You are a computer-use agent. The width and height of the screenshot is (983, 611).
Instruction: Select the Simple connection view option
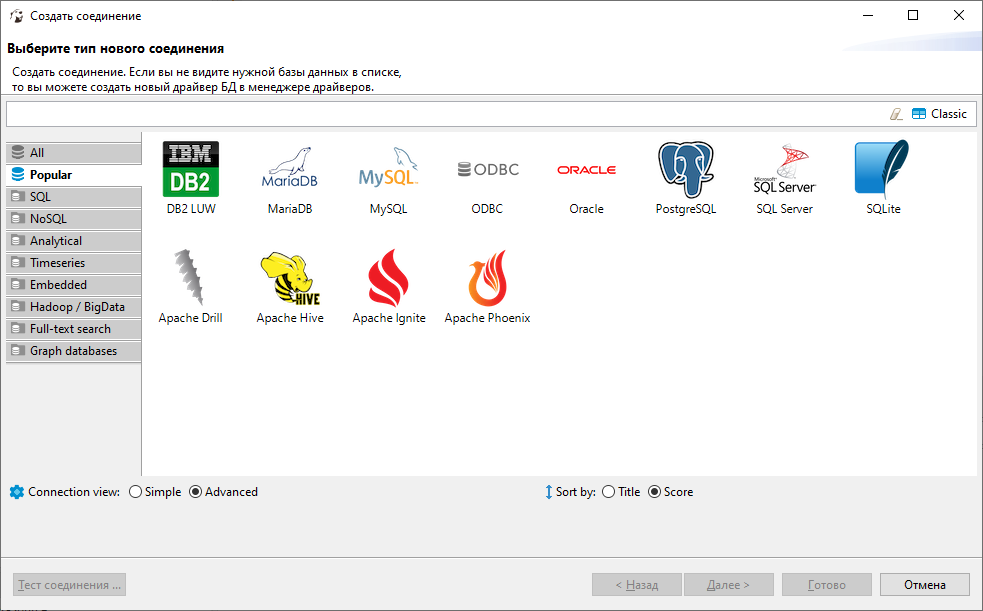coord(136,492)
